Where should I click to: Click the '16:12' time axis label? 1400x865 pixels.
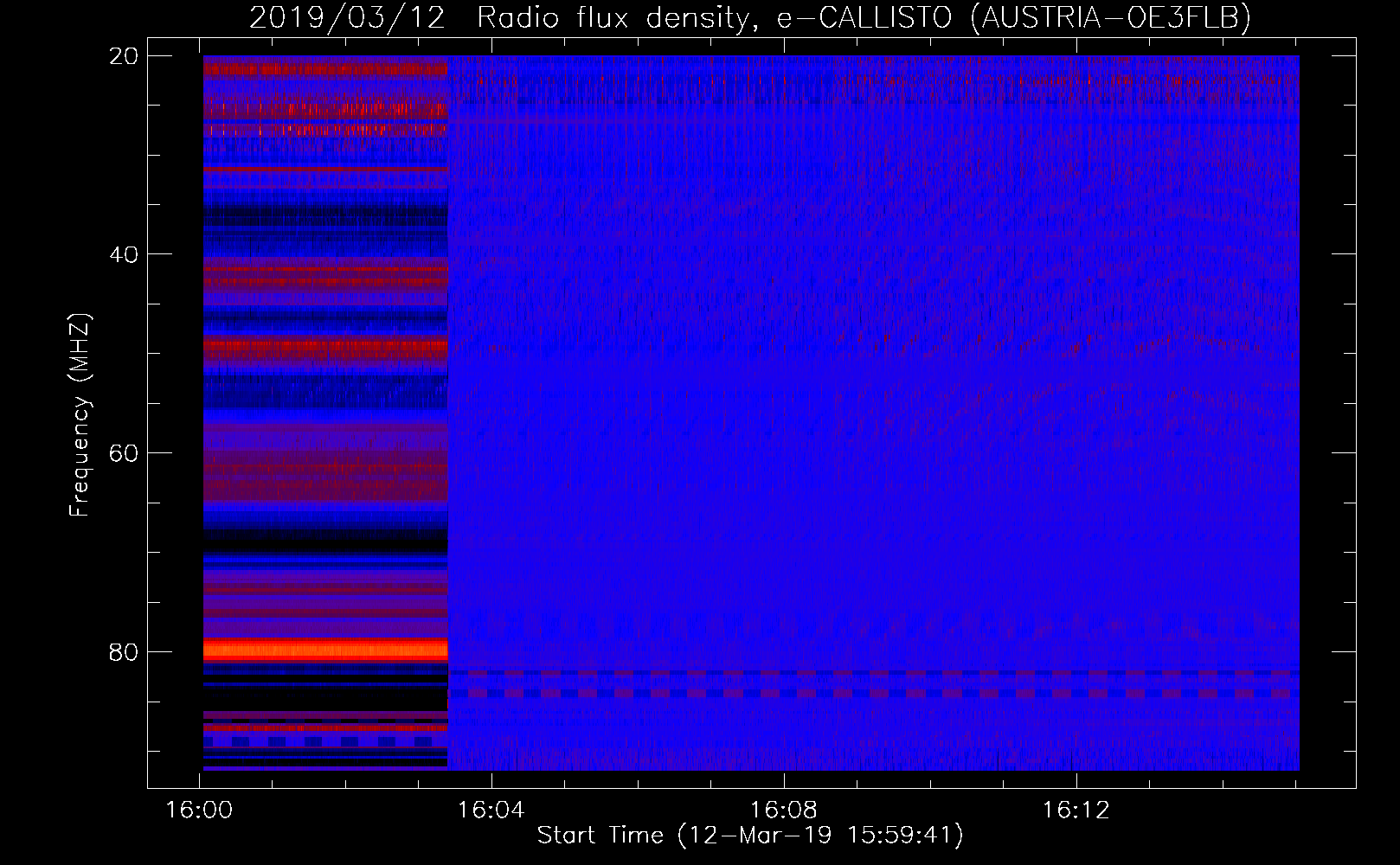click(x=1076, y=811)
